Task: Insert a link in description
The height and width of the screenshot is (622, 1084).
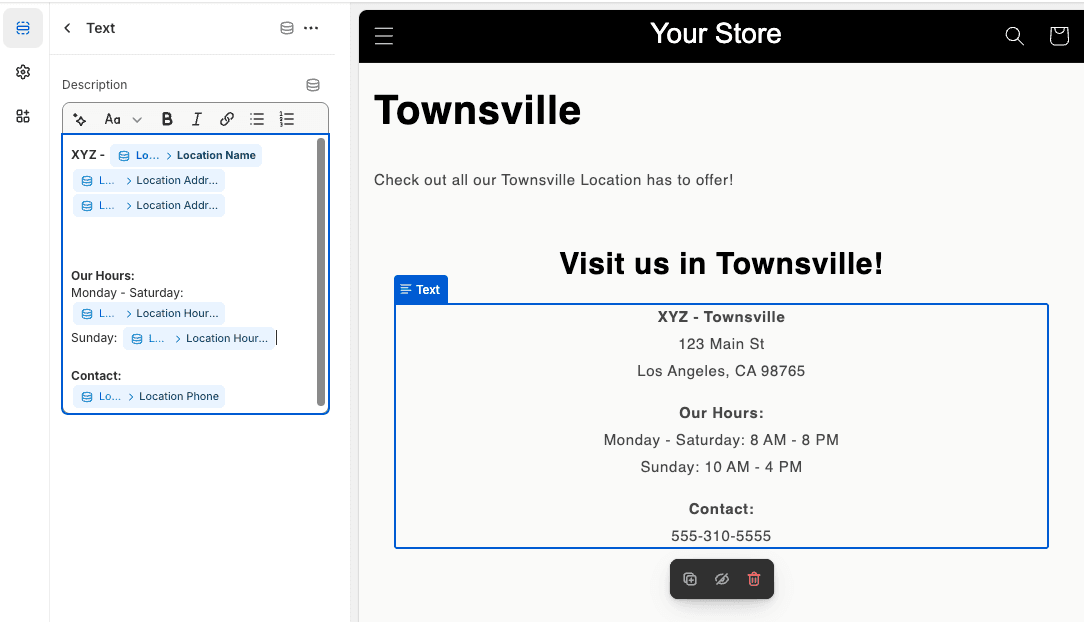Action: pyautogui.click(x=227, y=119)
